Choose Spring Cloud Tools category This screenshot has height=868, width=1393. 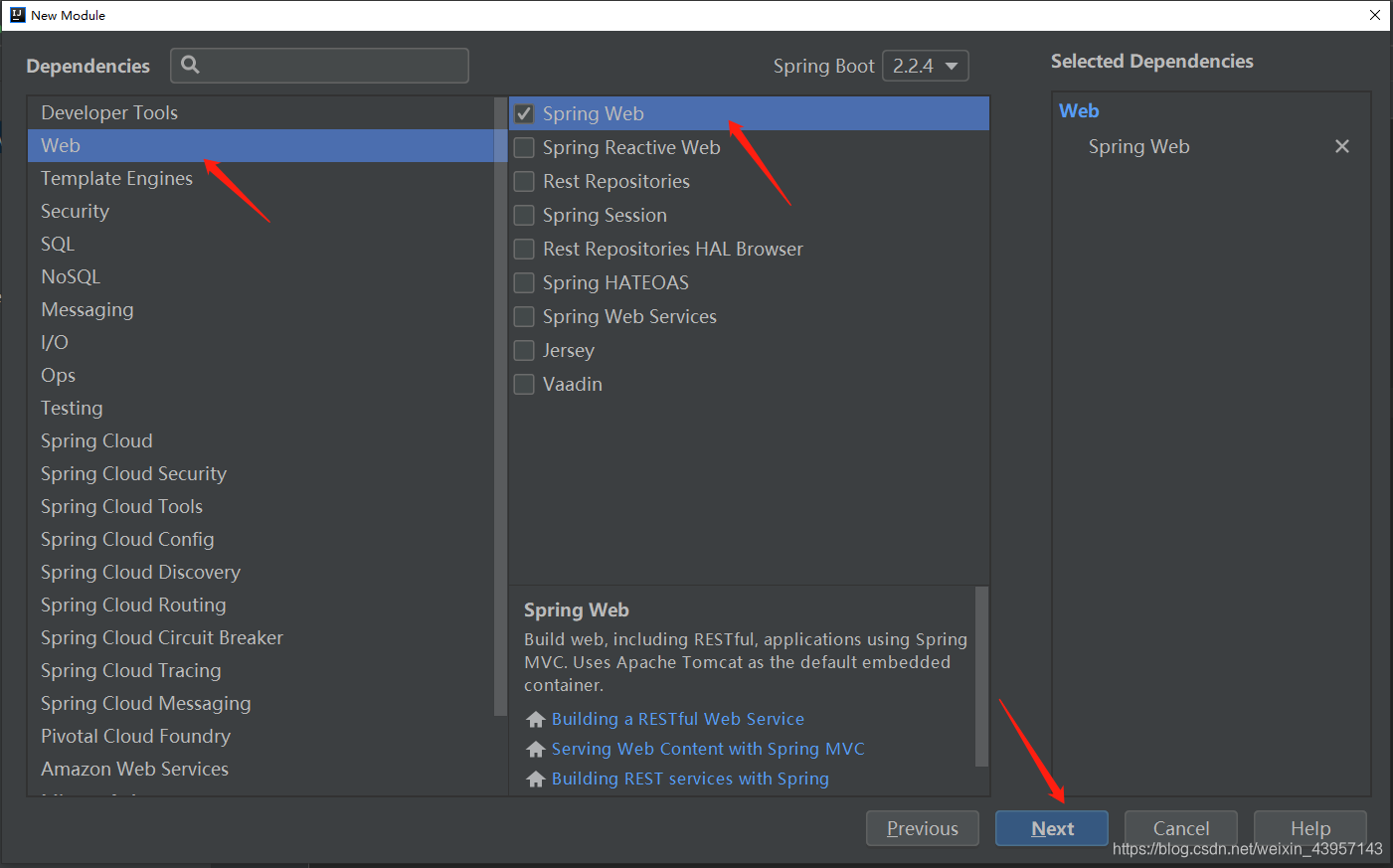[x=261, y=506]
